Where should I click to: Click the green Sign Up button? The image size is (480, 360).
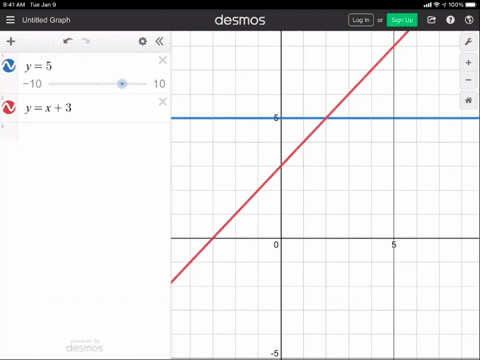click(402, 20)
